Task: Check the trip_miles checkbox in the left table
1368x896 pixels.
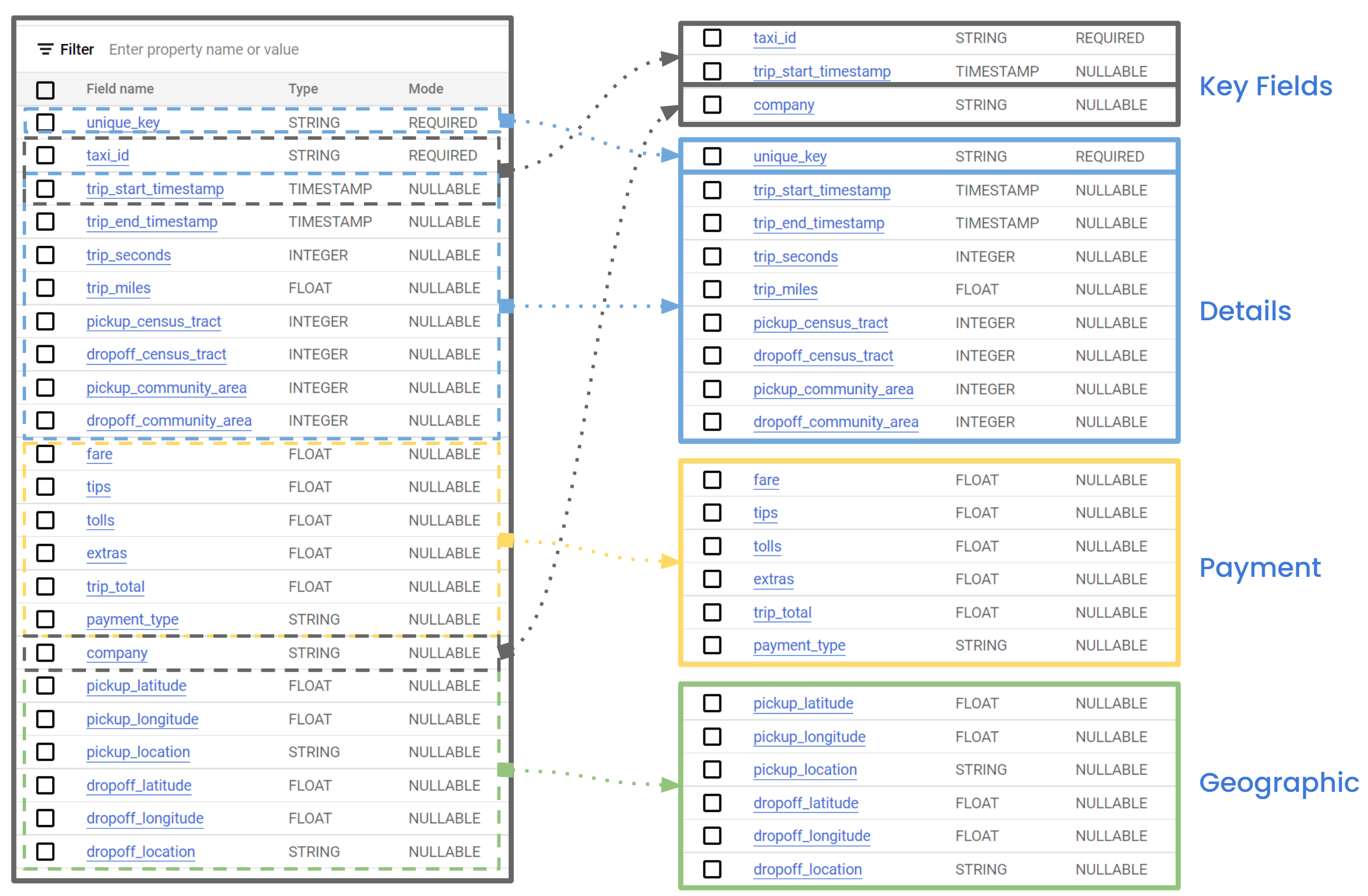Action: click(x=45, y=288)
